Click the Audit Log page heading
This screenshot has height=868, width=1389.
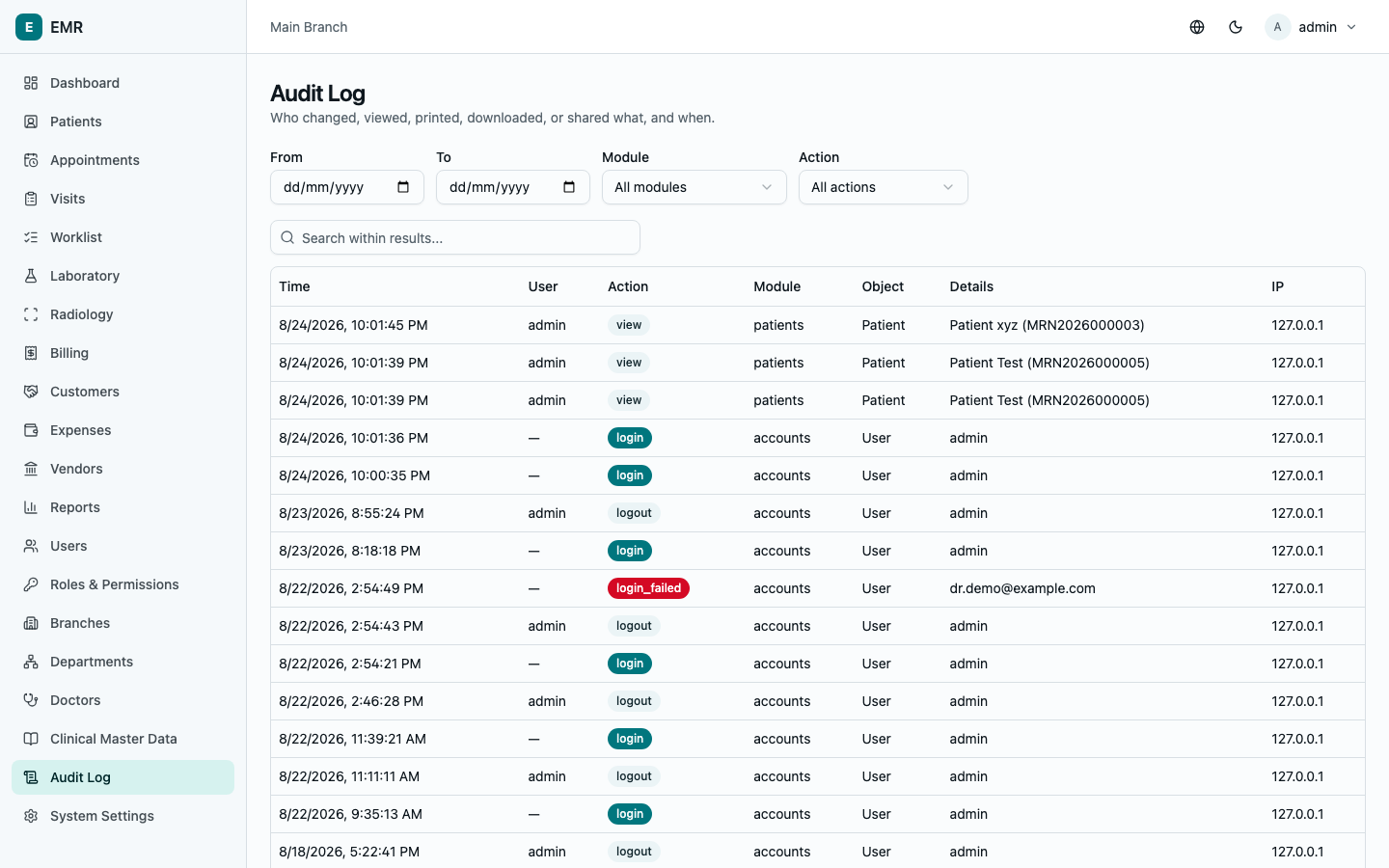click(x=317, y=94)
